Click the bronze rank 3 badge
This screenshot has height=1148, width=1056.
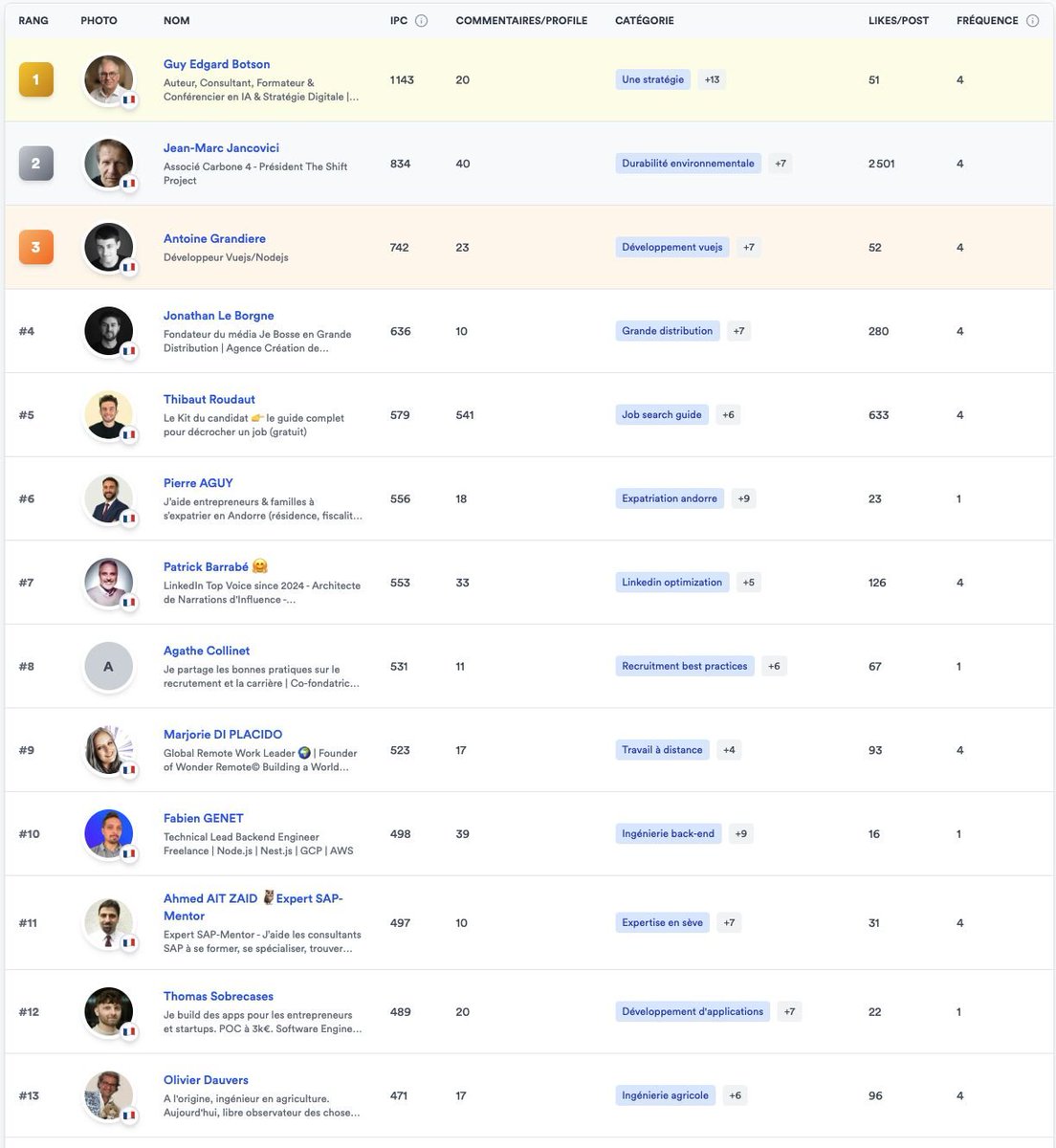coord(36,247)
